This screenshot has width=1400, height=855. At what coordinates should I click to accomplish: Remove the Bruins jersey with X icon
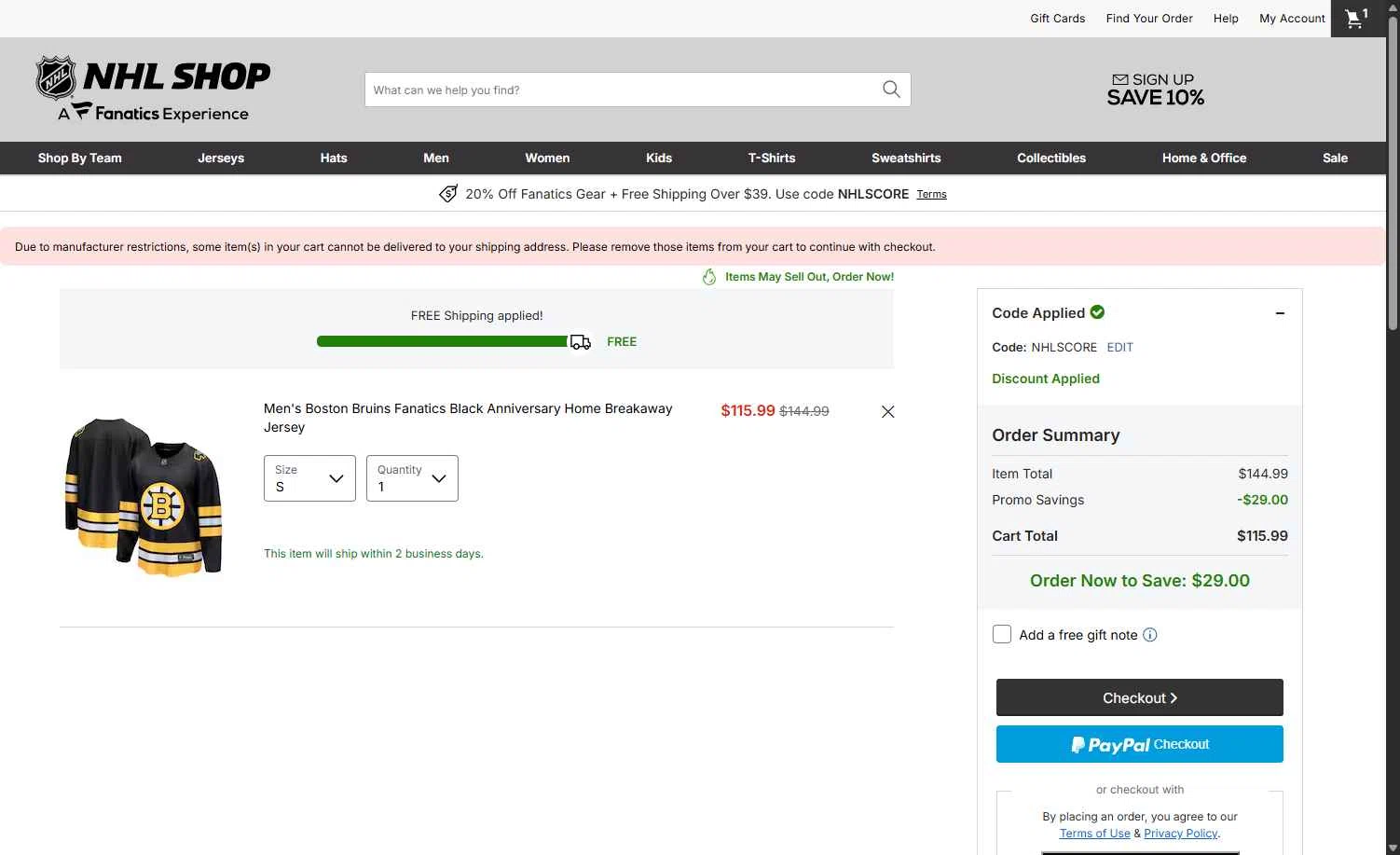coord(887,411)
